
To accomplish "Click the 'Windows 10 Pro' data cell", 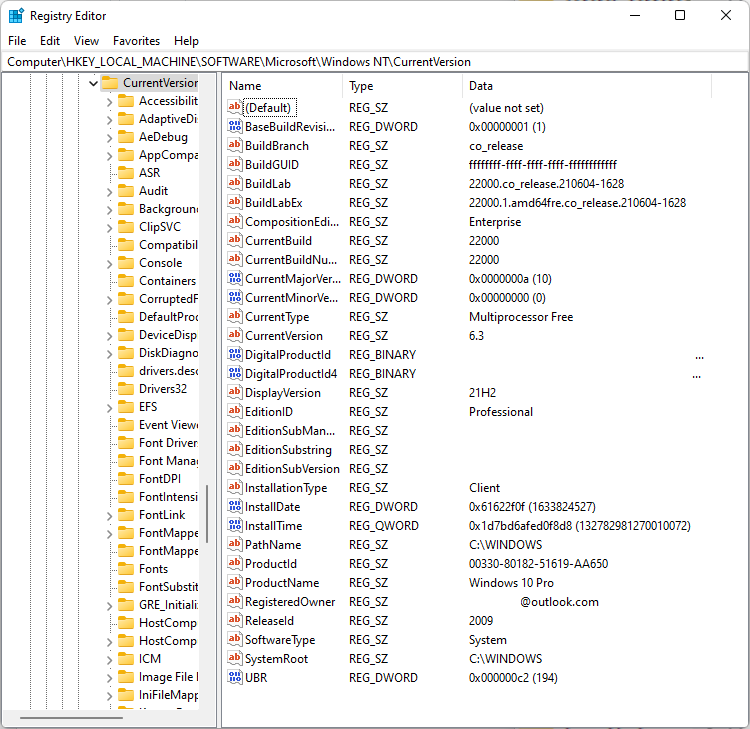I will coord(511,583).
